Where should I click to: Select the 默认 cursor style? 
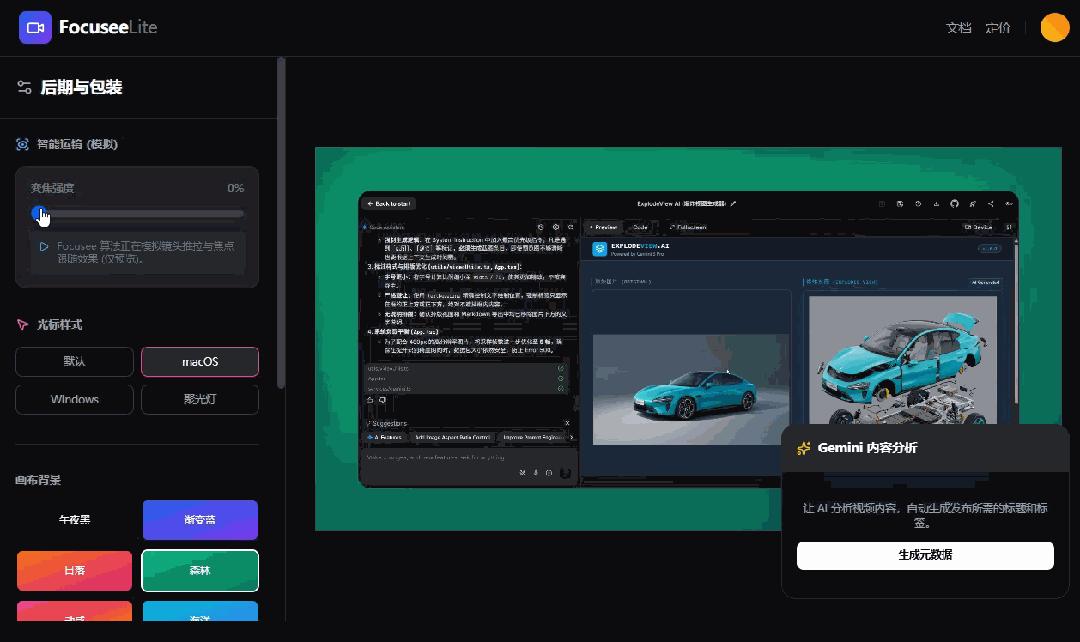point(74,362)
